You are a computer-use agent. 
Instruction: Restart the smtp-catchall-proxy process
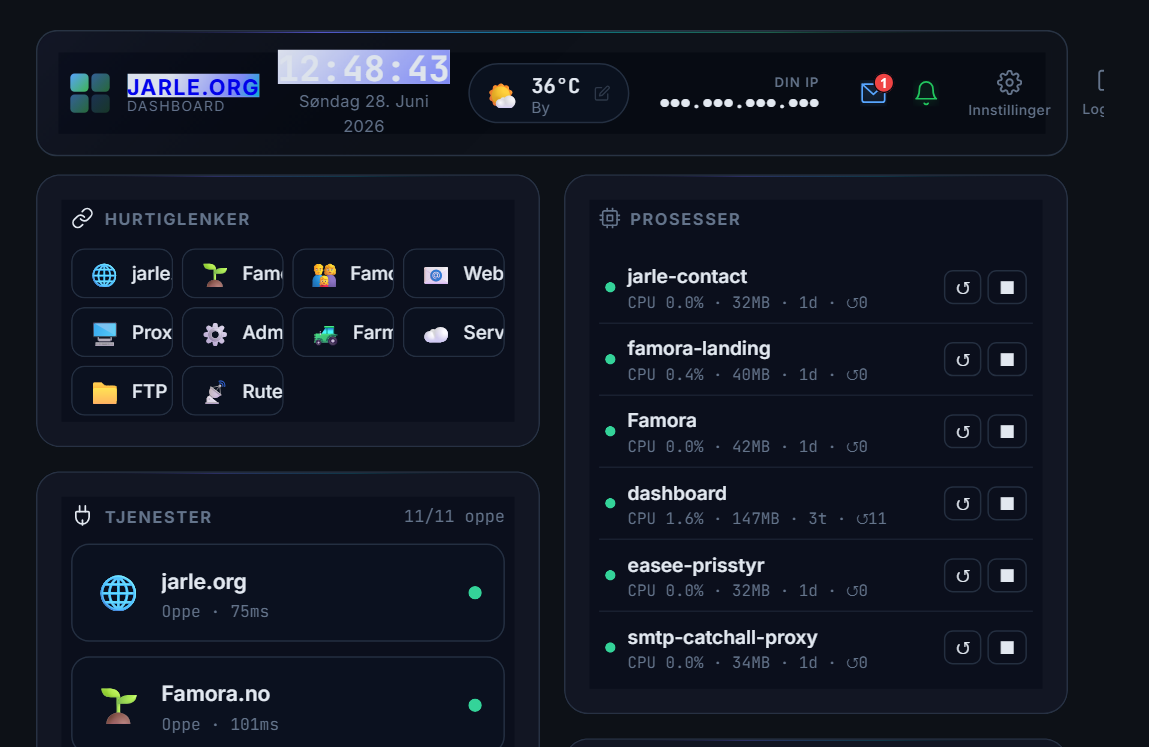(963, 647)
